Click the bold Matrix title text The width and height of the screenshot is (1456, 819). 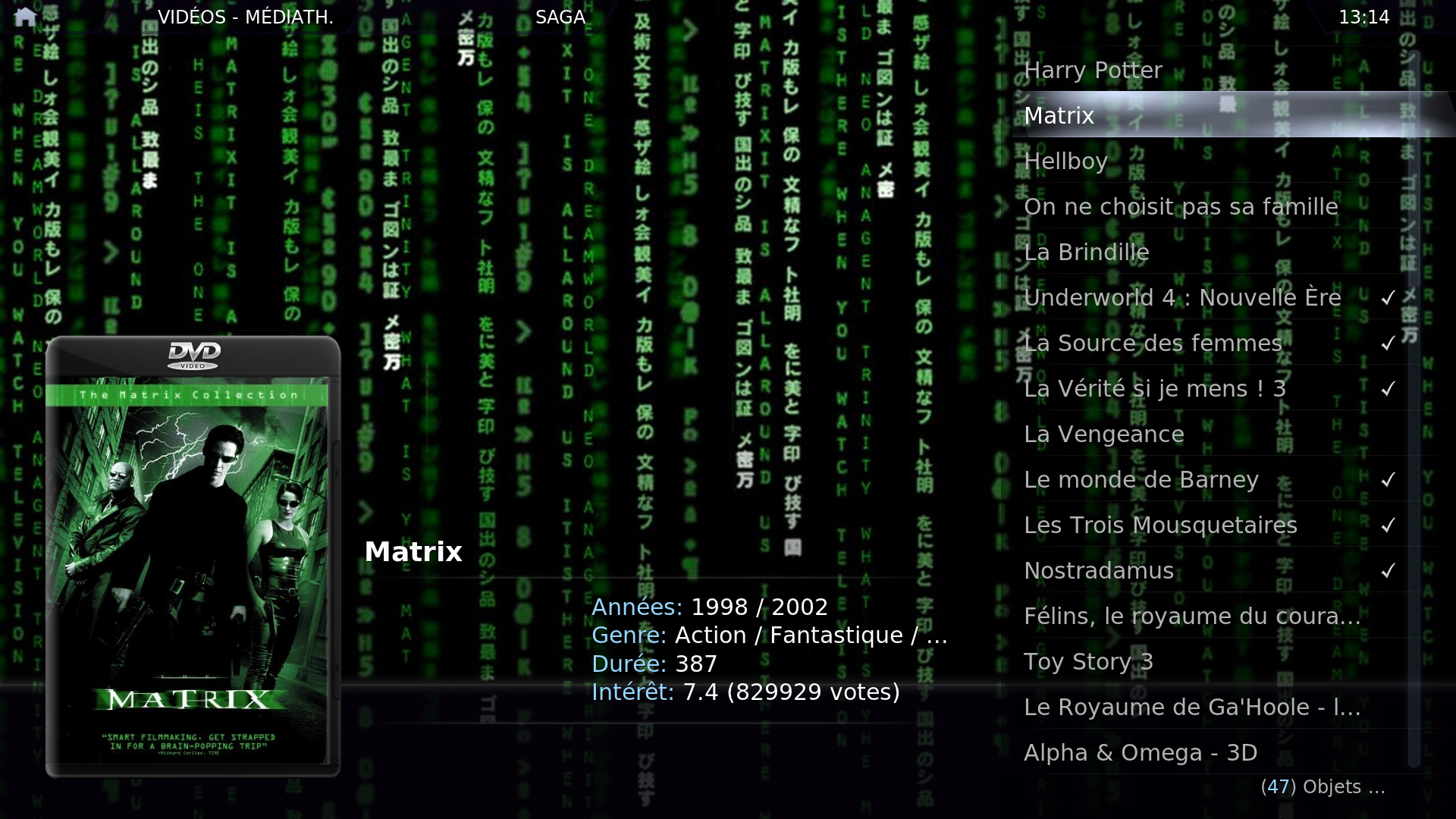click(413, 551)
